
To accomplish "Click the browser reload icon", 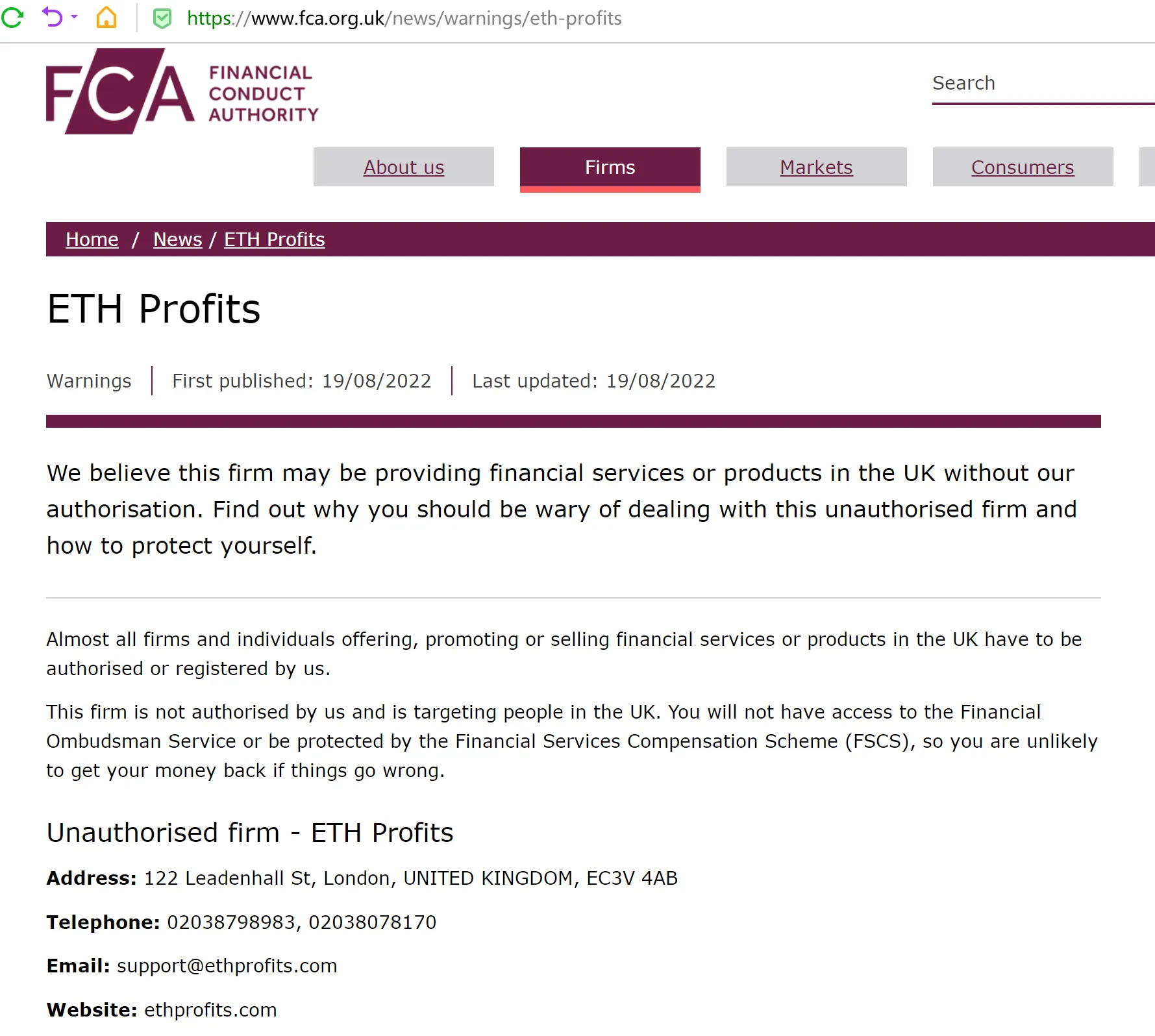I will tap(12, 18).
